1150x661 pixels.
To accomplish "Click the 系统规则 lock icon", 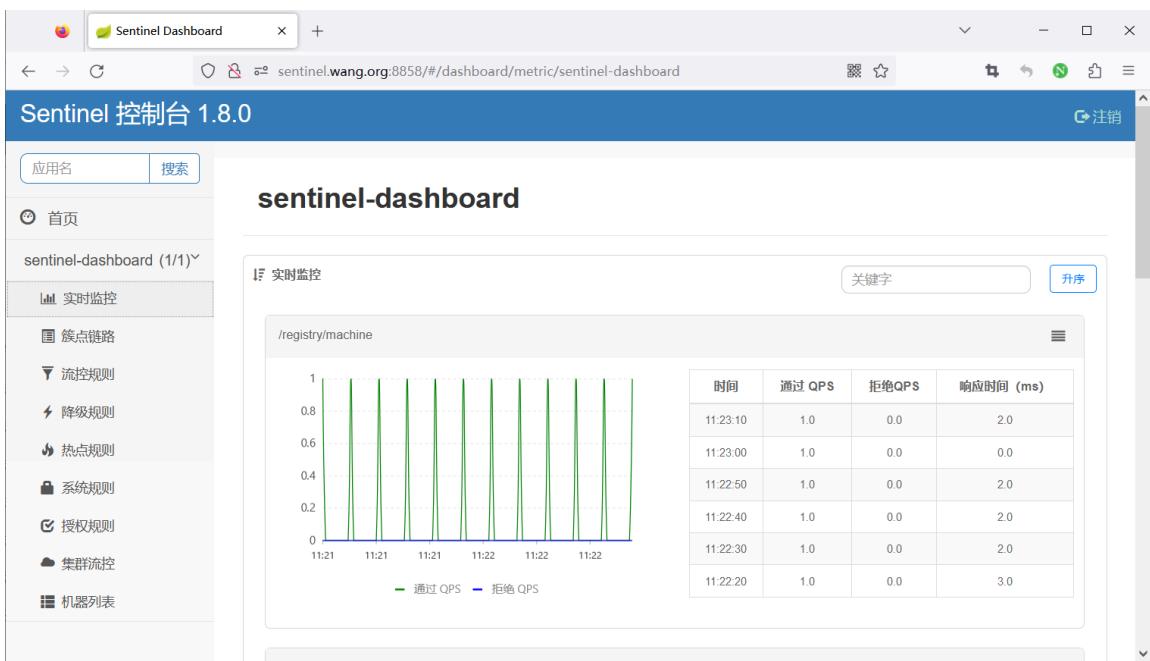I will [48, 487].
